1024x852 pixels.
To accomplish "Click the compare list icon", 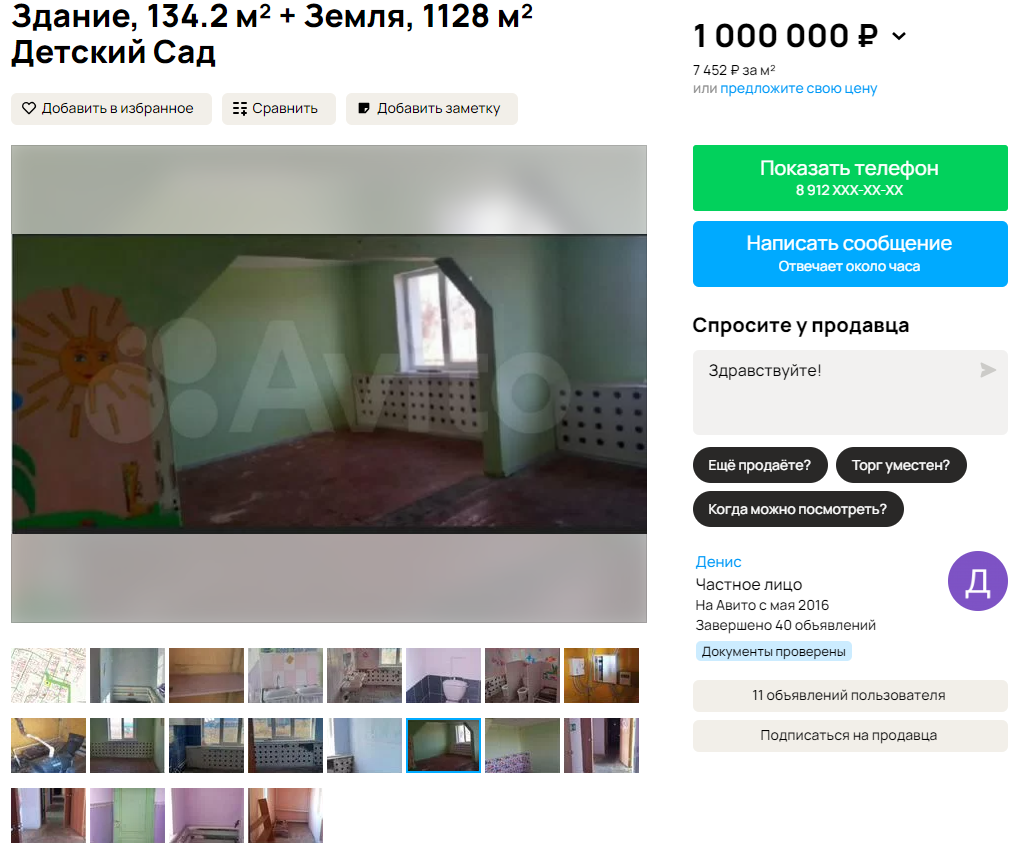I will pos(240,108).
